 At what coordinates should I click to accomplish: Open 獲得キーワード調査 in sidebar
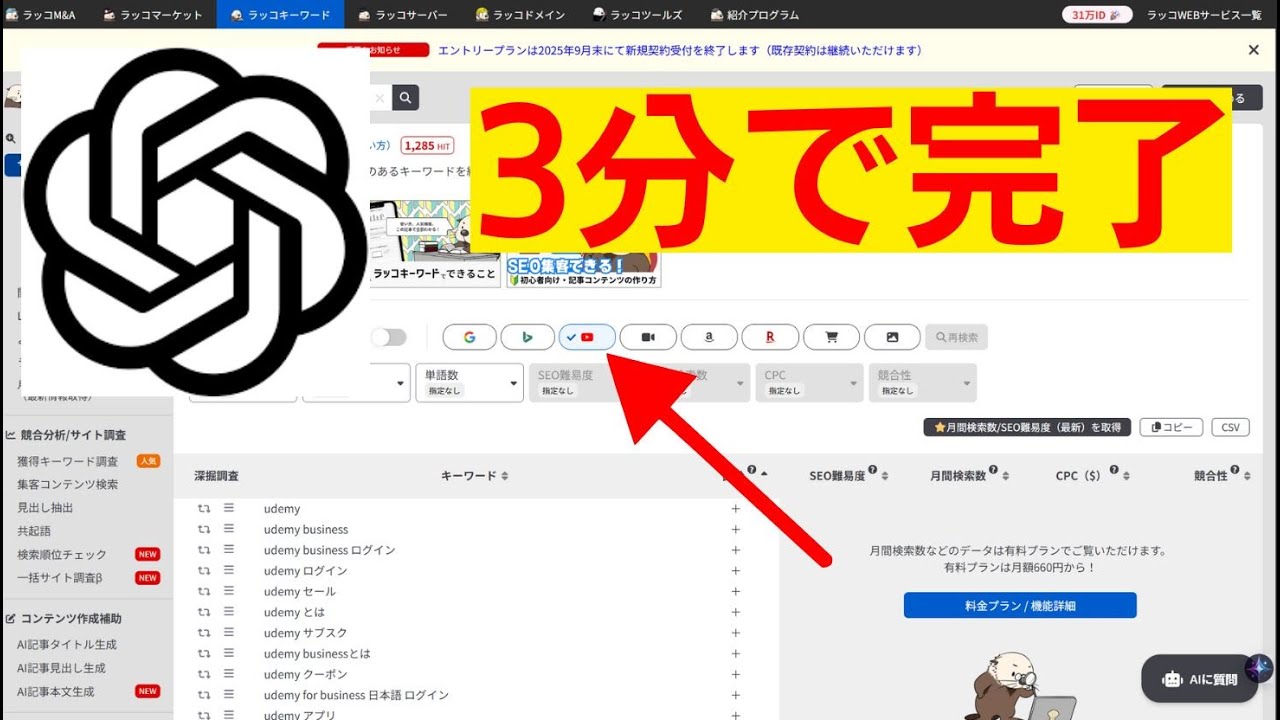(x=67, y=461)
